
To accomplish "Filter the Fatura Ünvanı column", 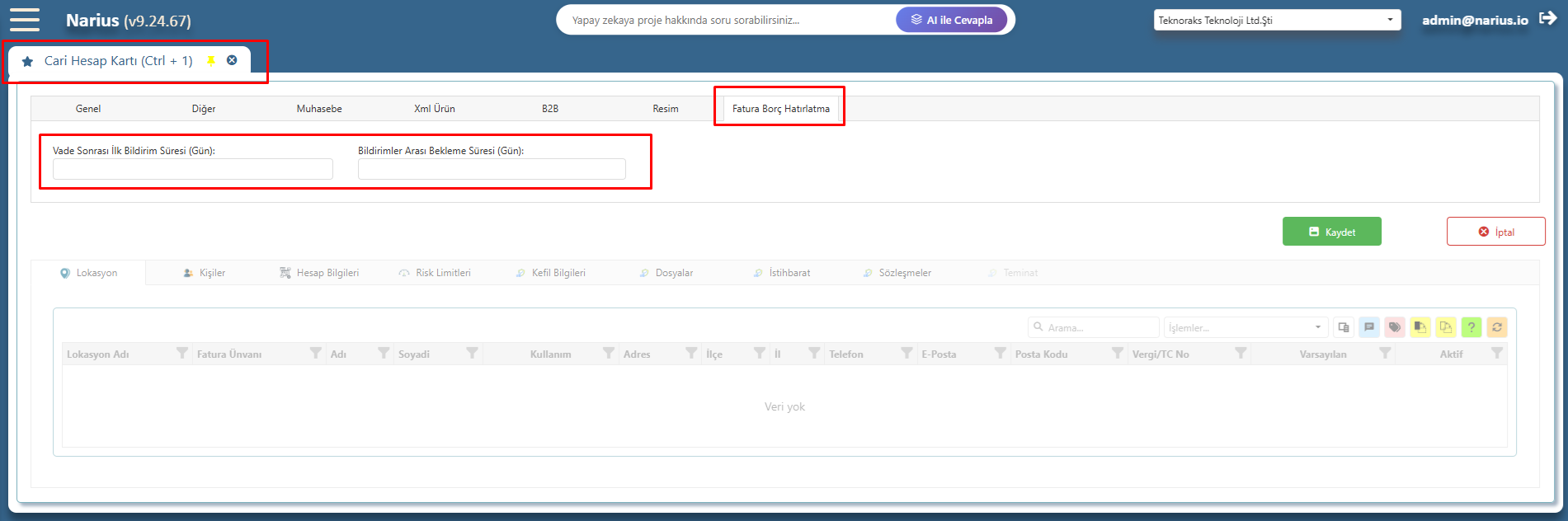I will click(x=315, y=354).
